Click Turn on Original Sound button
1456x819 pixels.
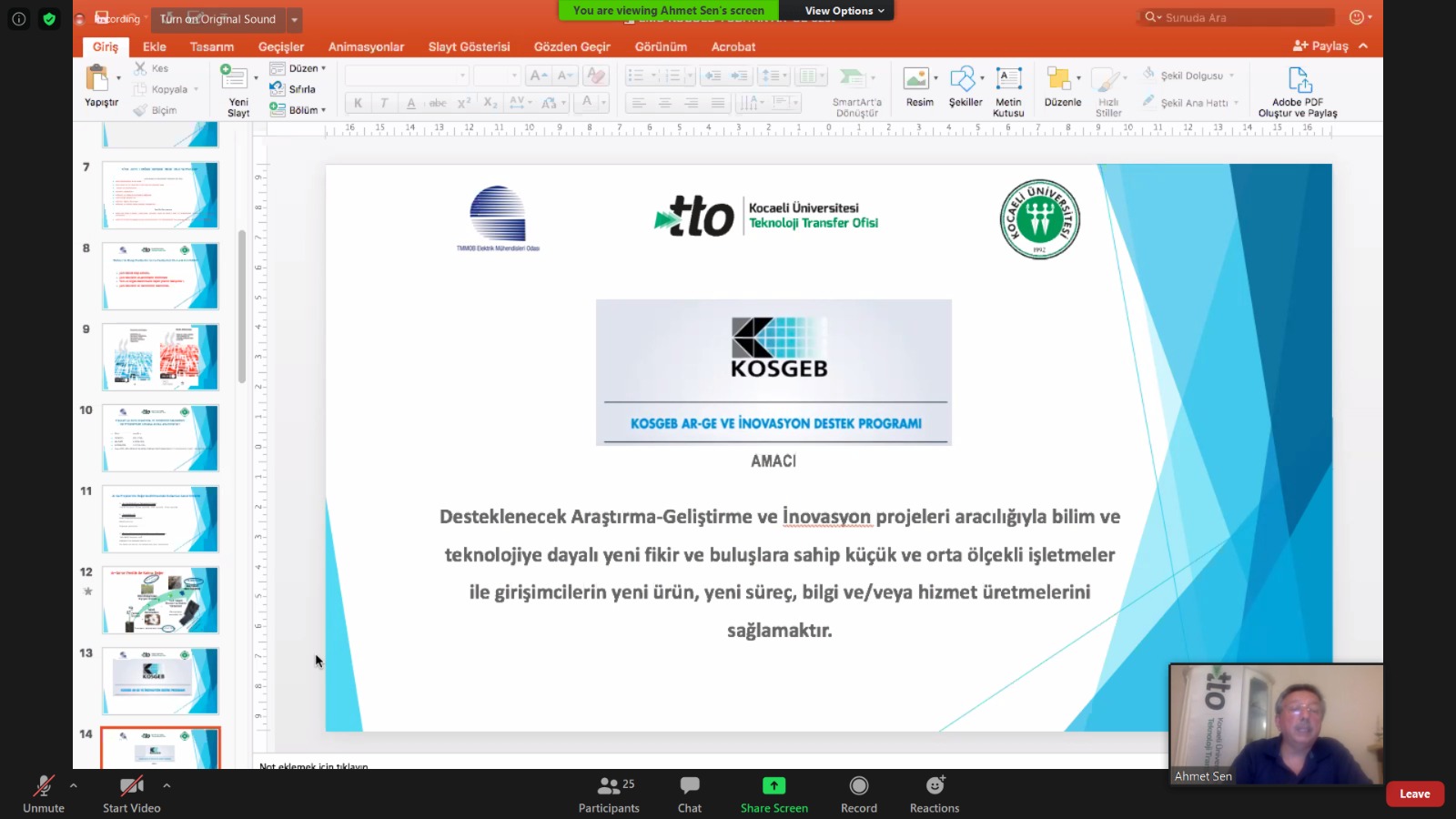218,19
